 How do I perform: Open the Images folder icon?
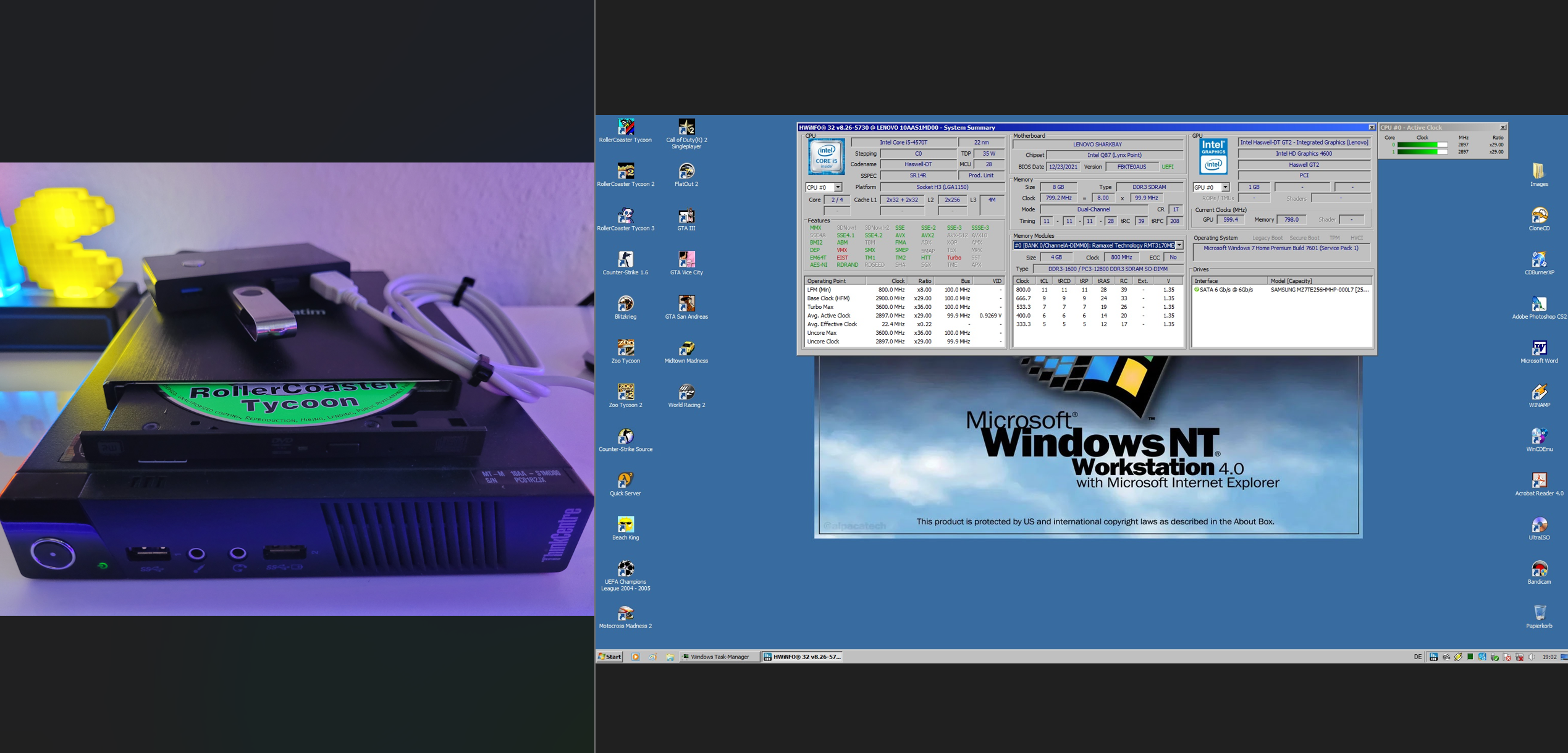tap(1539, 175)
